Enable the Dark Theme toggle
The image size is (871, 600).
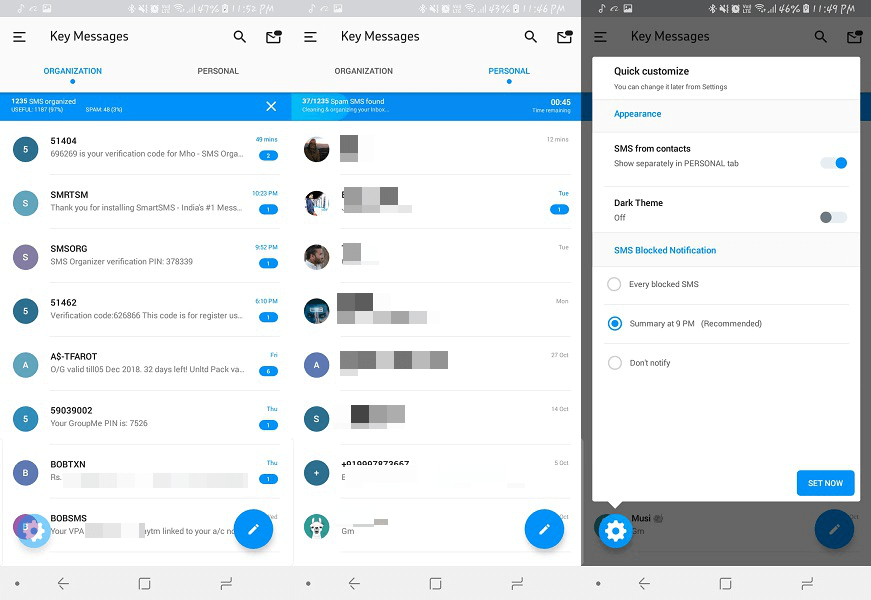point(832,216)
